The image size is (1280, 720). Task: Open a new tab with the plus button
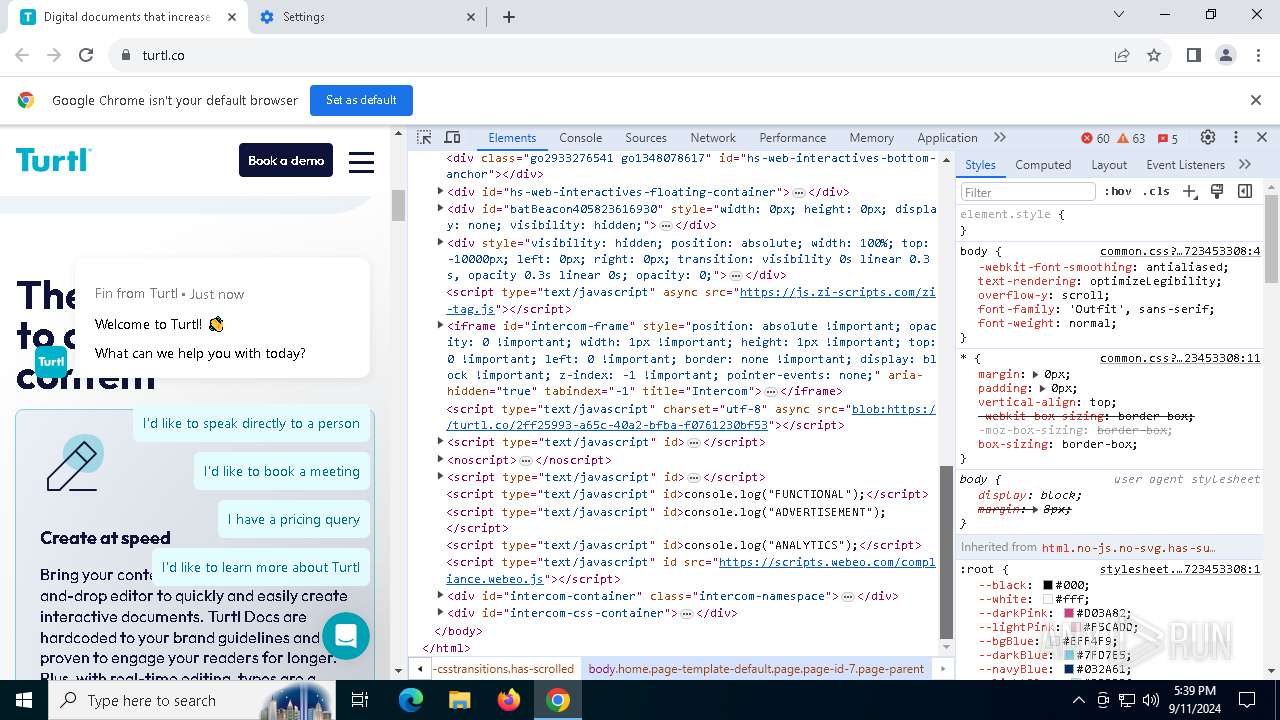(x=509, y=17)
